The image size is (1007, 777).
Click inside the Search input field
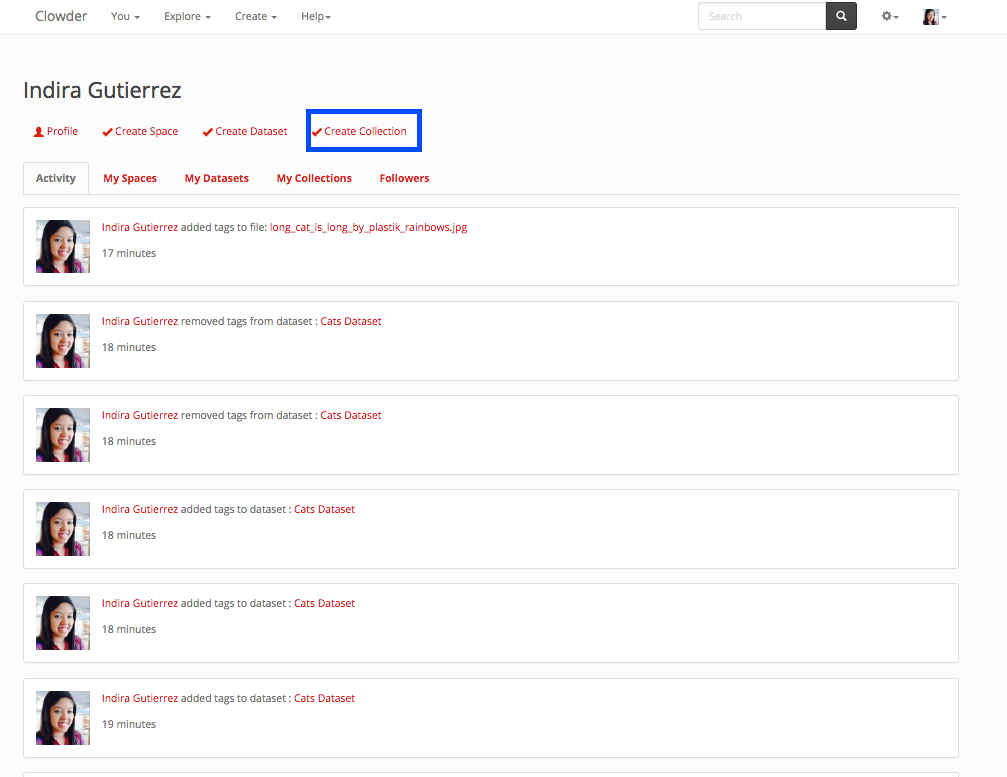click(x=762, y=16)
